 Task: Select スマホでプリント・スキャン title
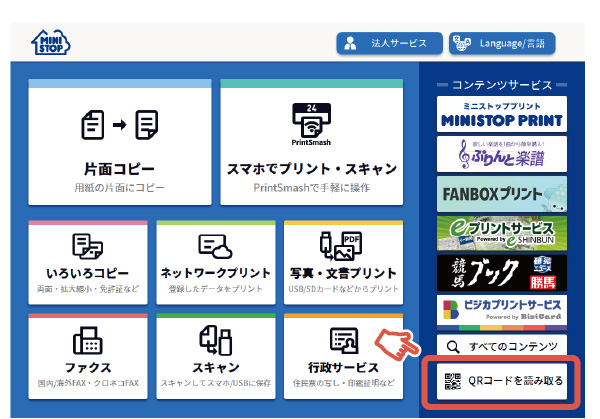click(x=311, y=169)
